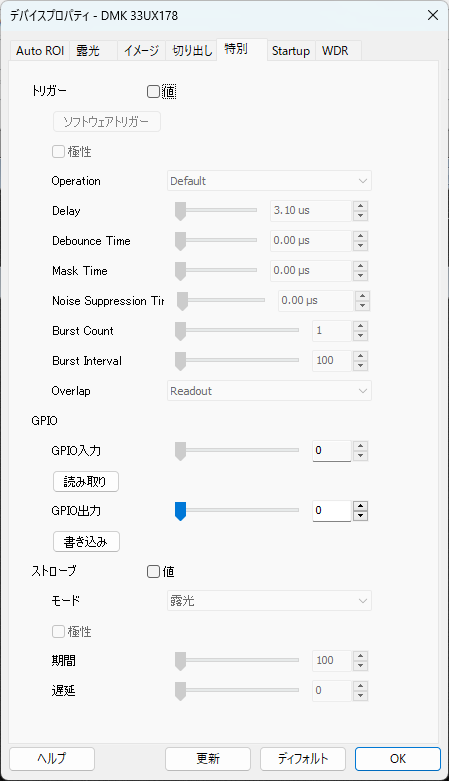
Task: Click the GPIO入力 value field
Action: (332, 451)
